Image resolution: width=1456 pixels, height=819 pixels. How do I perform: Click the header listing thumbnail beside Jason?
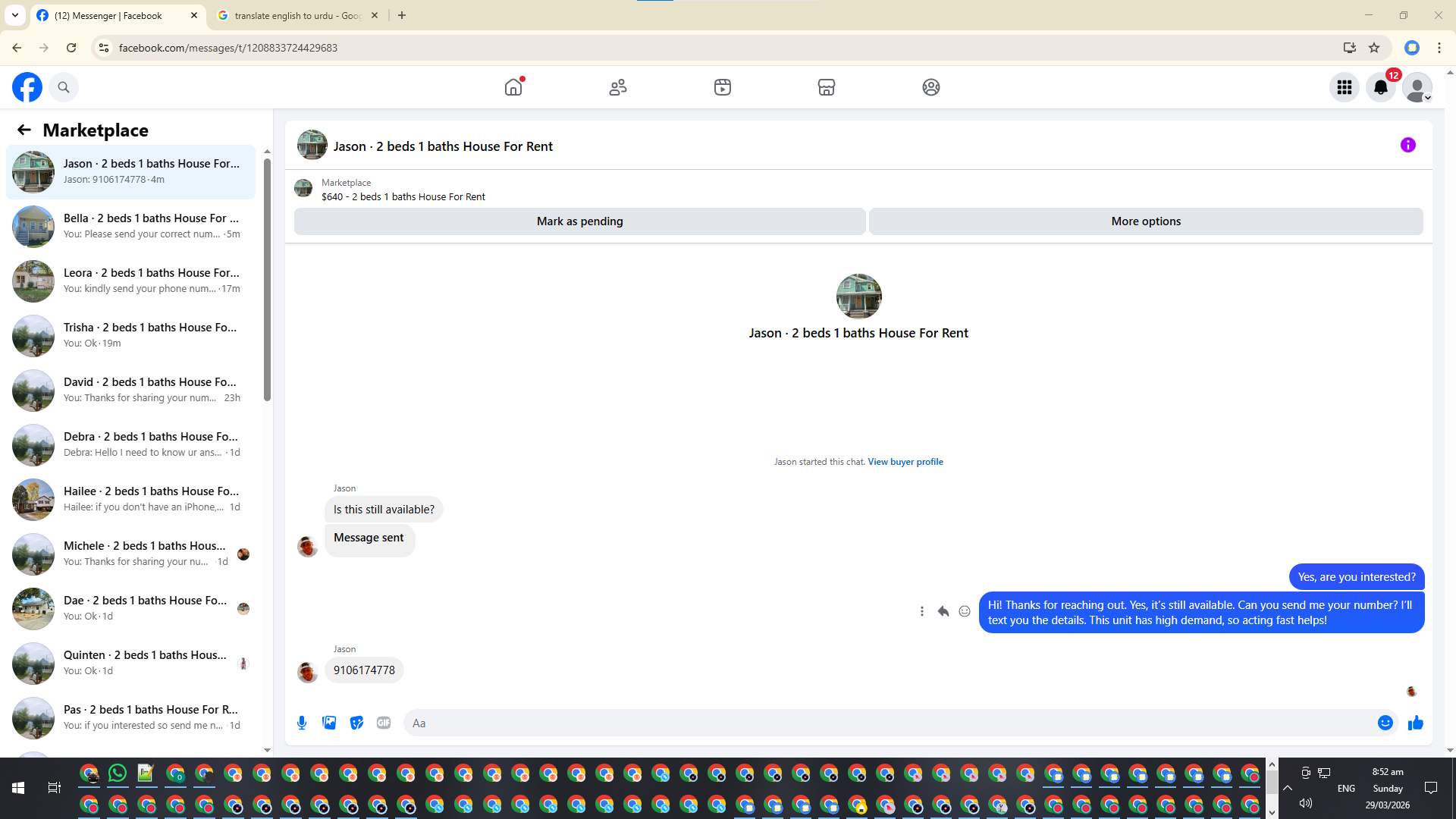click(x=312, y=145)
